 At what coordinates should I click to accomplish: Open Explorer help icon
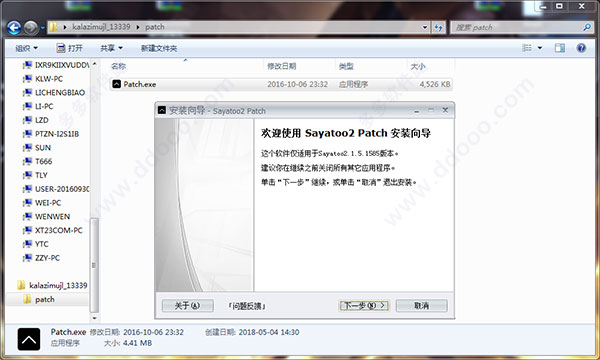point(581,48)
